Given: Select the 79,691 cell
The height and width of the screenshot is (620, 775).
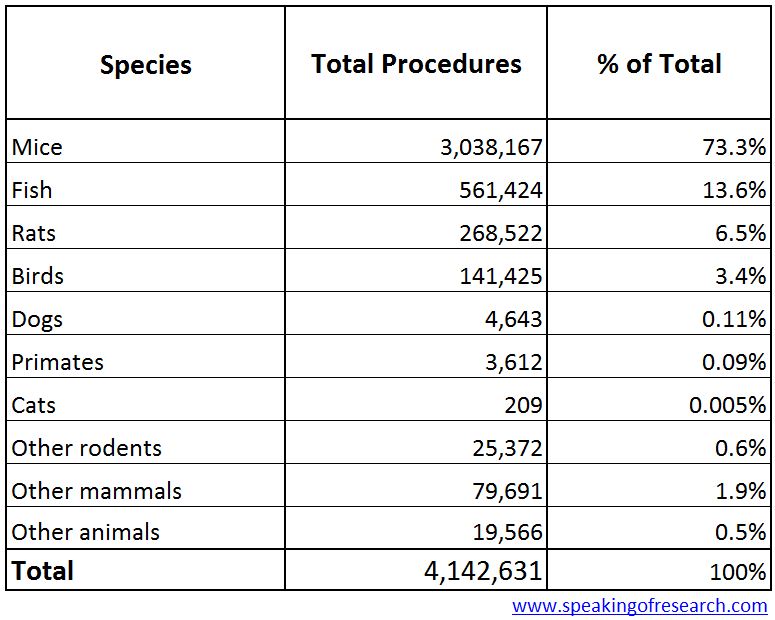Looking at the screenshot, I should 507,491.
